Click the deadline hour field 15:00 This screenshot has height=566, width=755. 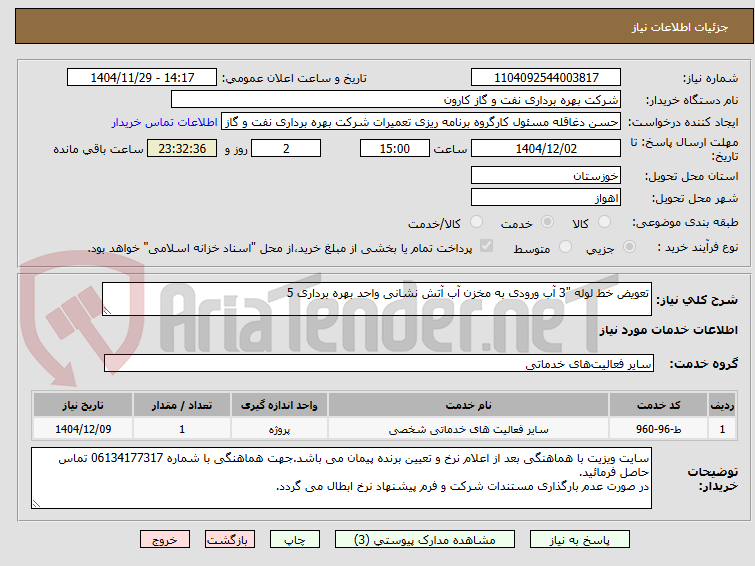pos(395,148)
